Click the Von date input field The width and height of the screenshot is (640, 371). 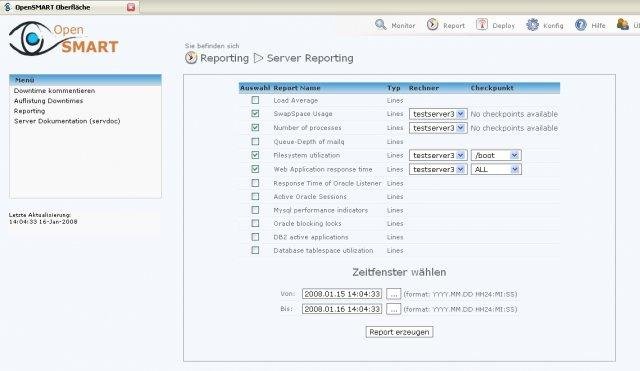[x=342, y=294]
